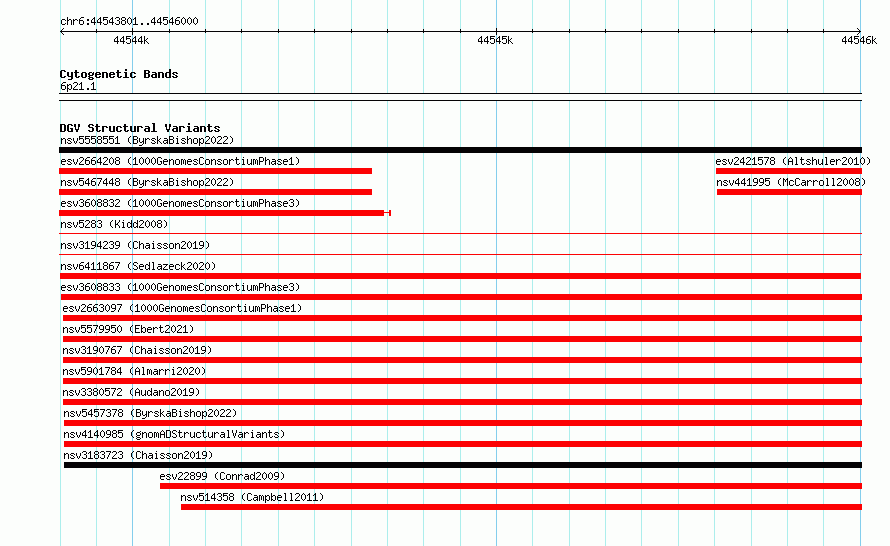890x546 pixels.
Task: Click the red bar under nsv514358
Action: 521,507
